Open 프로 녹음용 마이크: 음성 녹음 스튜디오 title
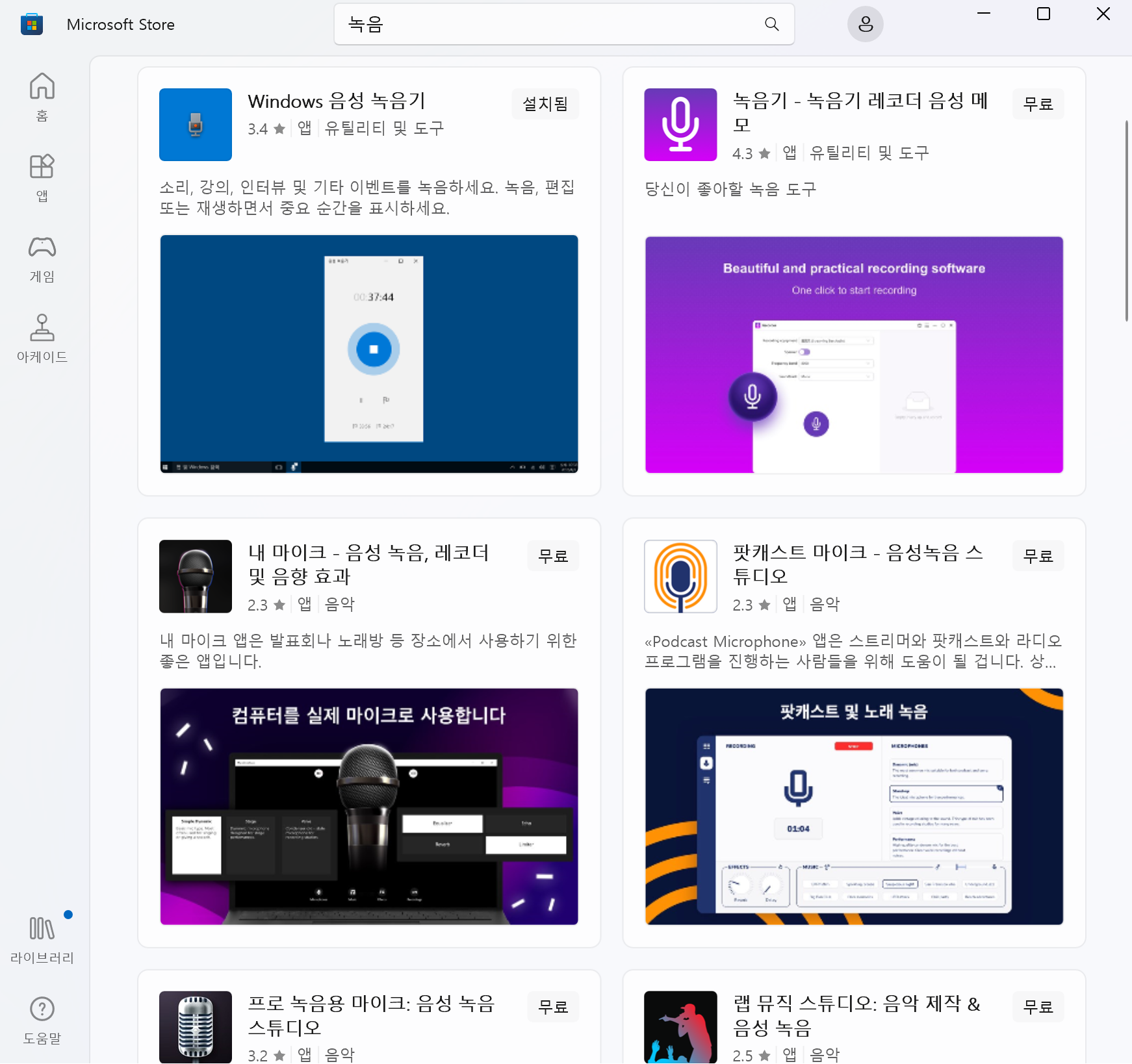The height and width of the screenshot is (1064, 1132). (371, 1015)
